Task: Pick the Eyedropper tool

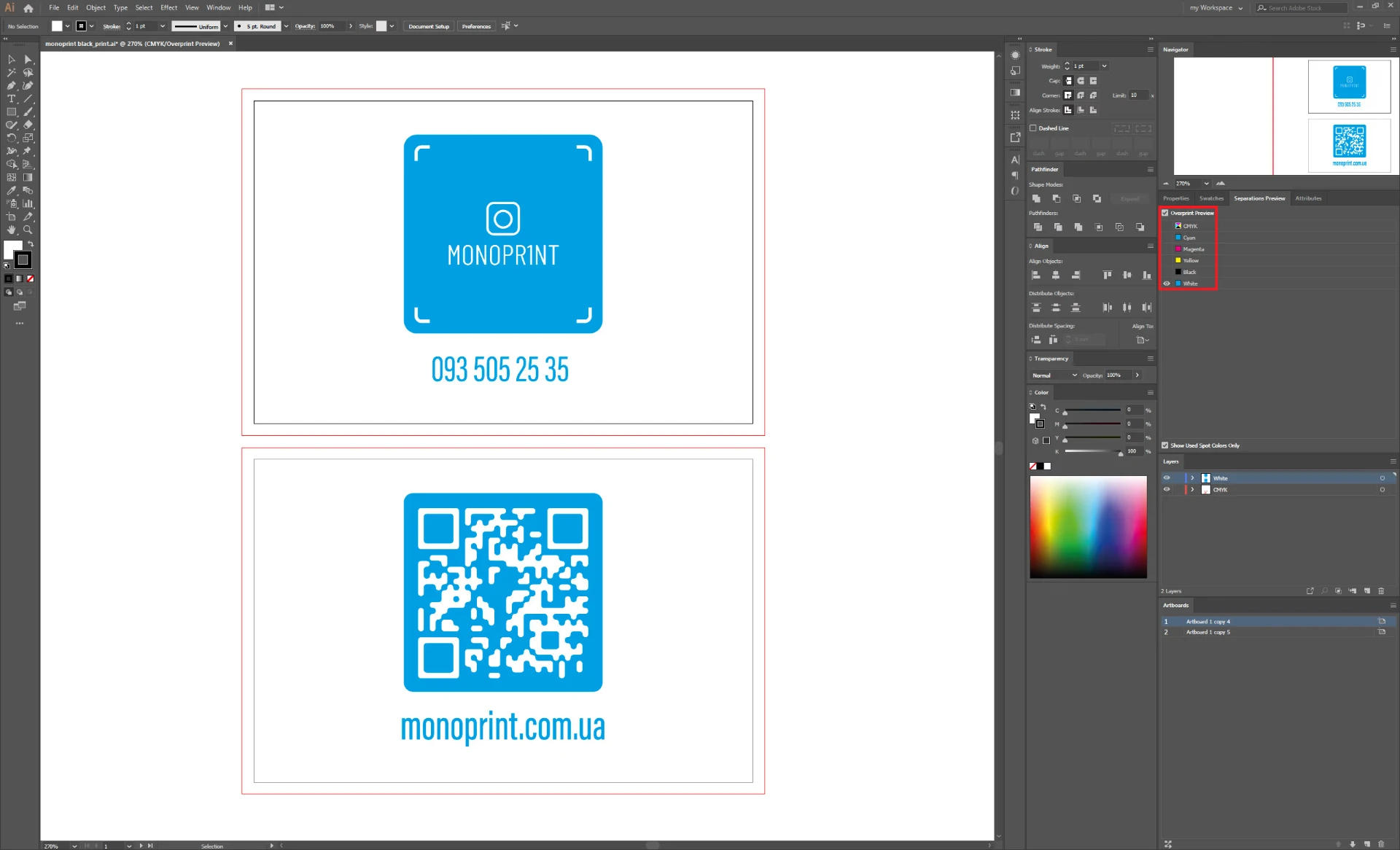Action: pyautogui.click(x=12, y=191)
